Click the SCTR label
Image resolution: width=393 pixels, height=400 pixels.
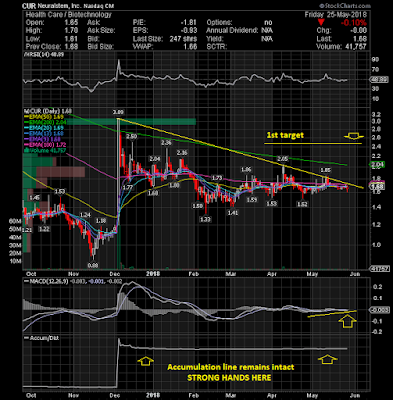pos(216,47)
